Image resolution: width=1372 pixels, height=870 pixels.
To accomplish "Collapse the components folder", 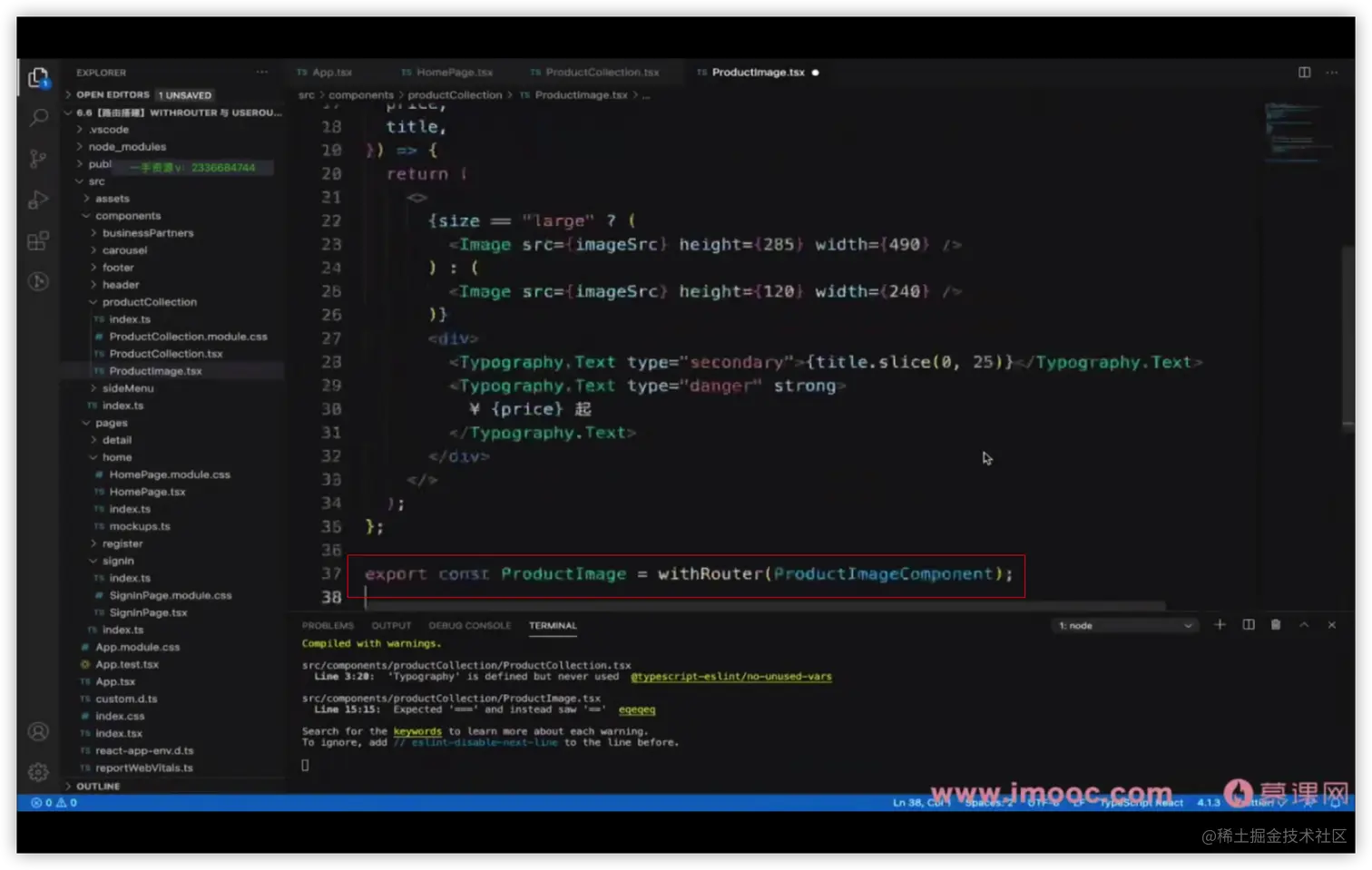I will pyautogui.click(x=128, y=216).
